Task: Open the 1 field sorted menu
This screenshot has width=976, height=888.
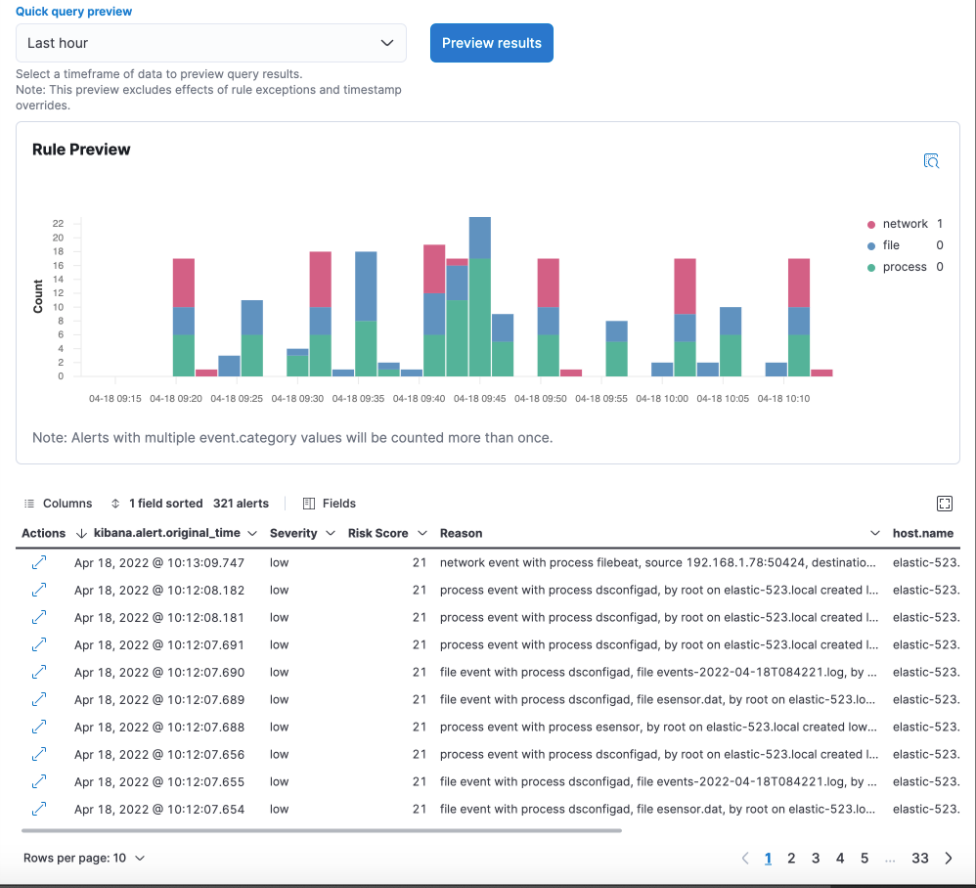Action: click(156, 503)
